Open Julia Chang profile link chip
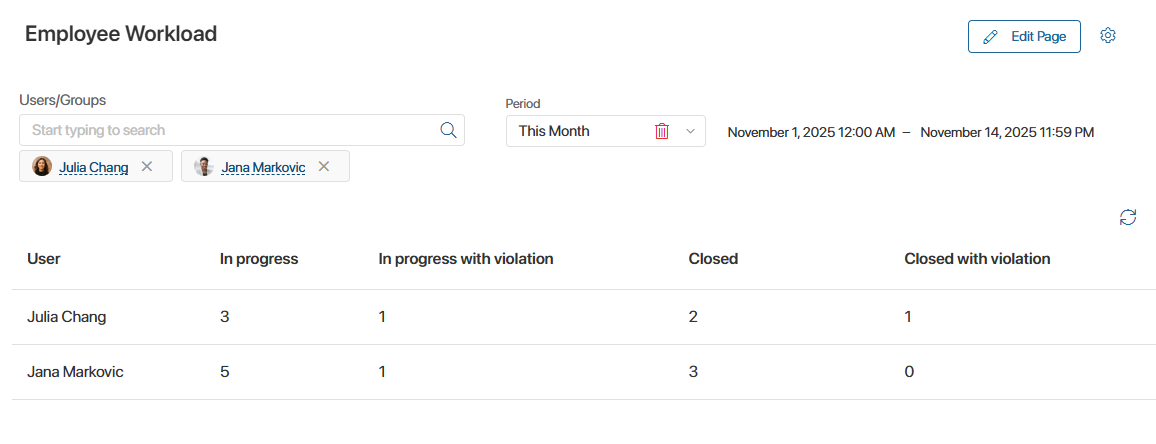This screenshot has width=1156, height=444. coord(94,167)
